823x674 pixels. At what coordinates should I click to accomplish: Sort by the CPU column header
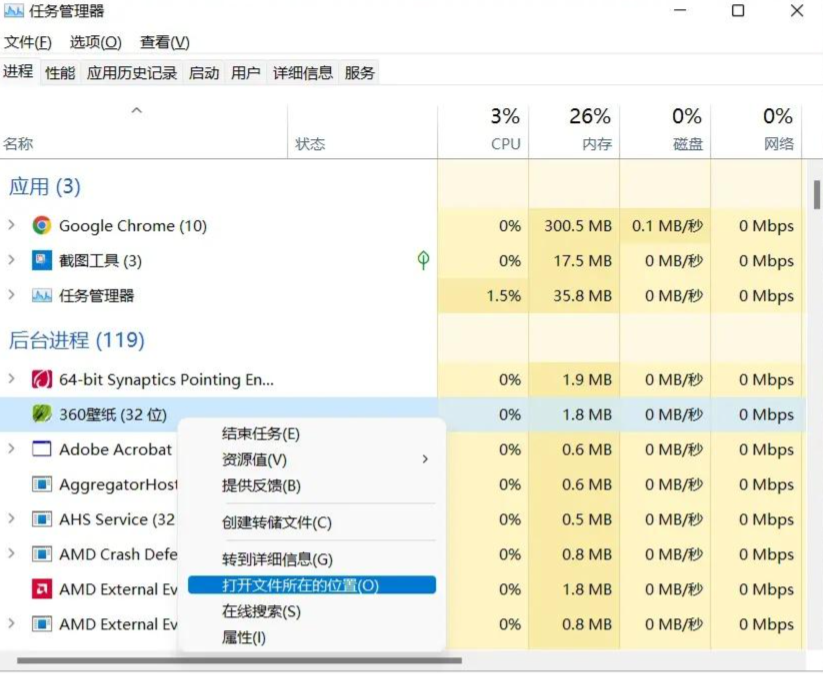coord(505,130)
